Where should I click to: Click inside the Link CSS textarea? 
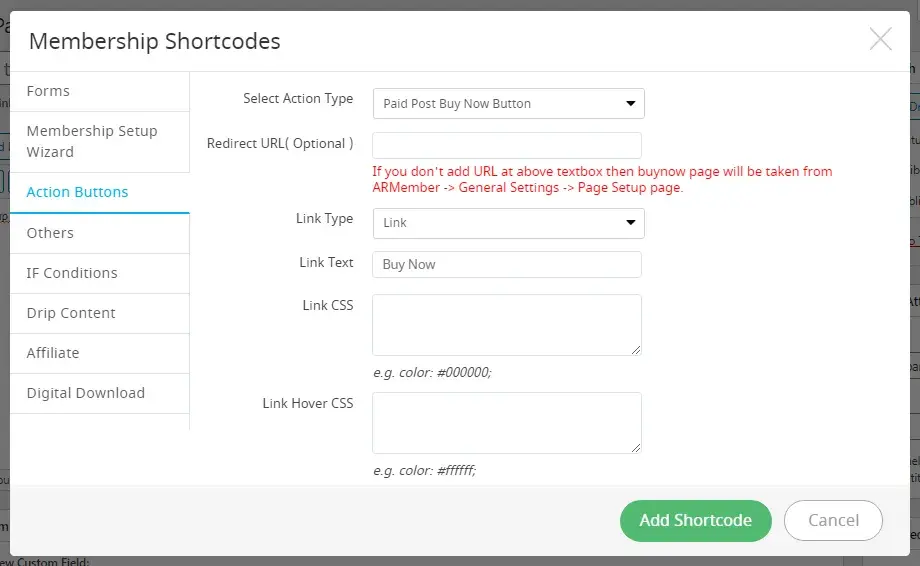(507, 324)
